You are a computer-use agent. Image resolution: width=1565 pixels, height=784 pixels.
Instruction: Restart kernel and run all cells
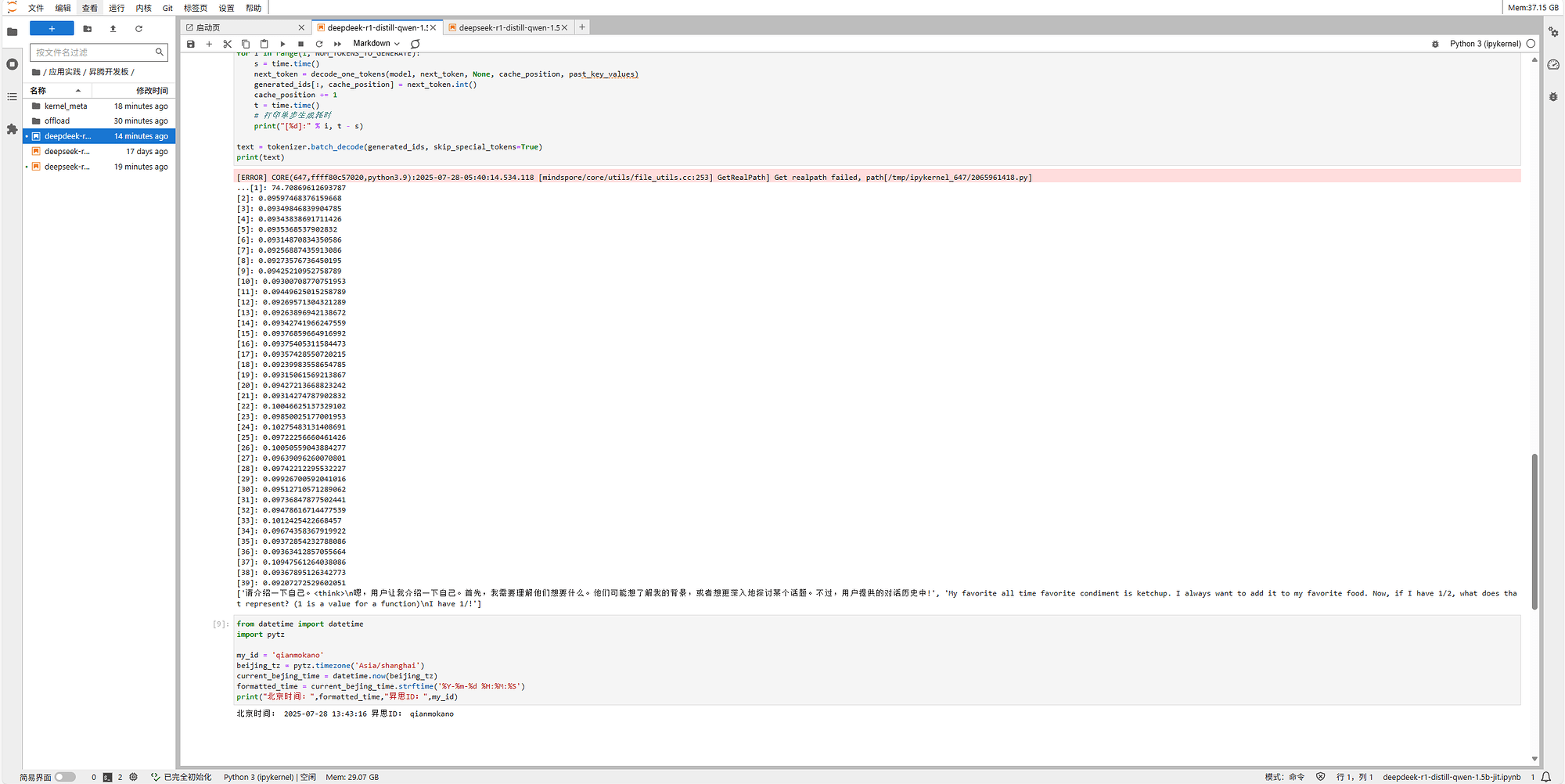coord(337,44)
